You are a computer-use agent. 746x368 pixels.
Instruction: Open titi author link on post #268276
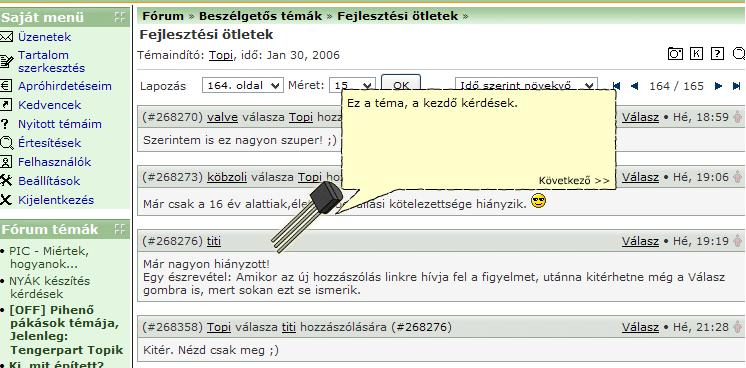[x=214, y=241]
